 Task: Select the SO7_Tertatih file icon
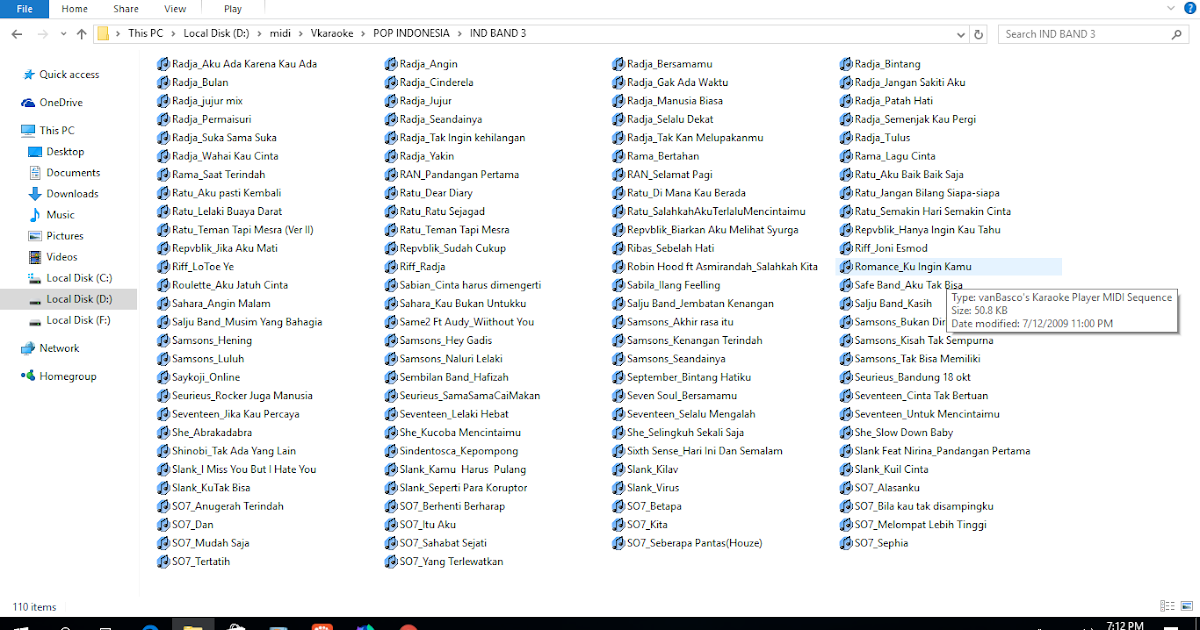click(164, 562)
